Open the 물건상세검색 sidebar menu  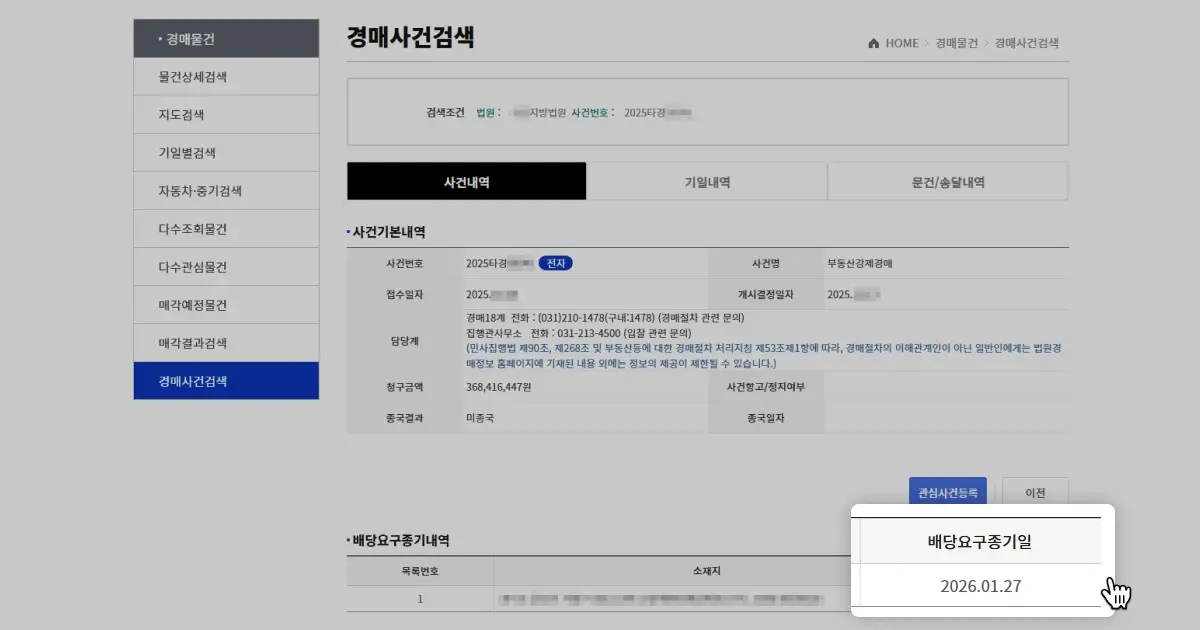click(x=225, y=76)
